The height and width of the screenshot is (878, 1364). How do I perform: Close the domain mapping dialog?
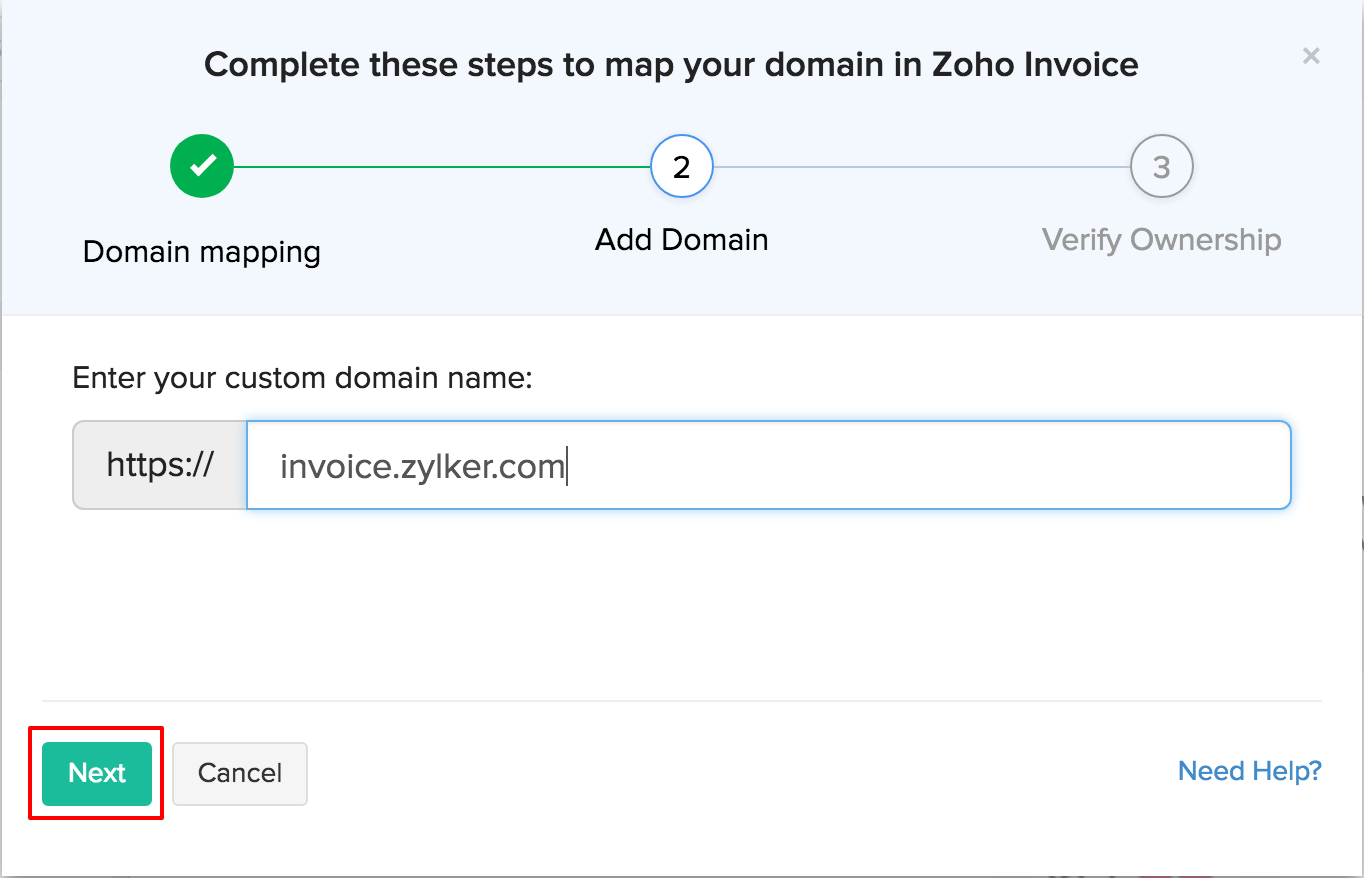[x=1311, y=57]
